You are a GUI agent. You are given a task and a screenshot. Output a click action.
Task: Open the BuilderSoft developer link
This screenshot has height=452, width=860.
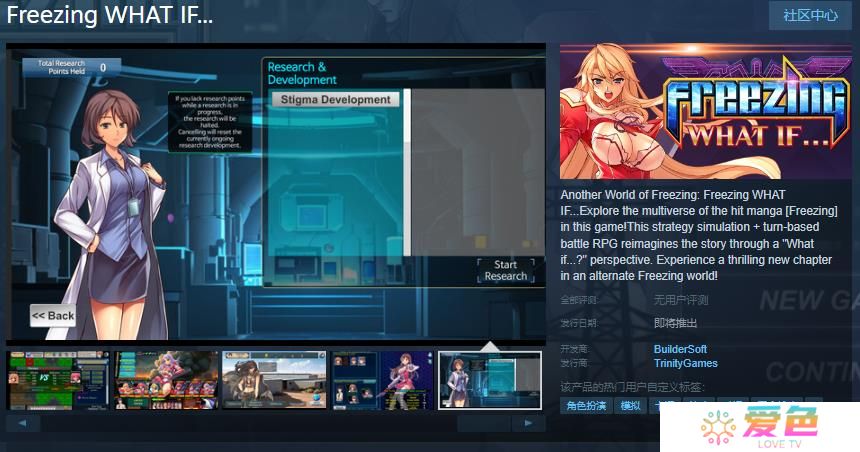point(680,349)
